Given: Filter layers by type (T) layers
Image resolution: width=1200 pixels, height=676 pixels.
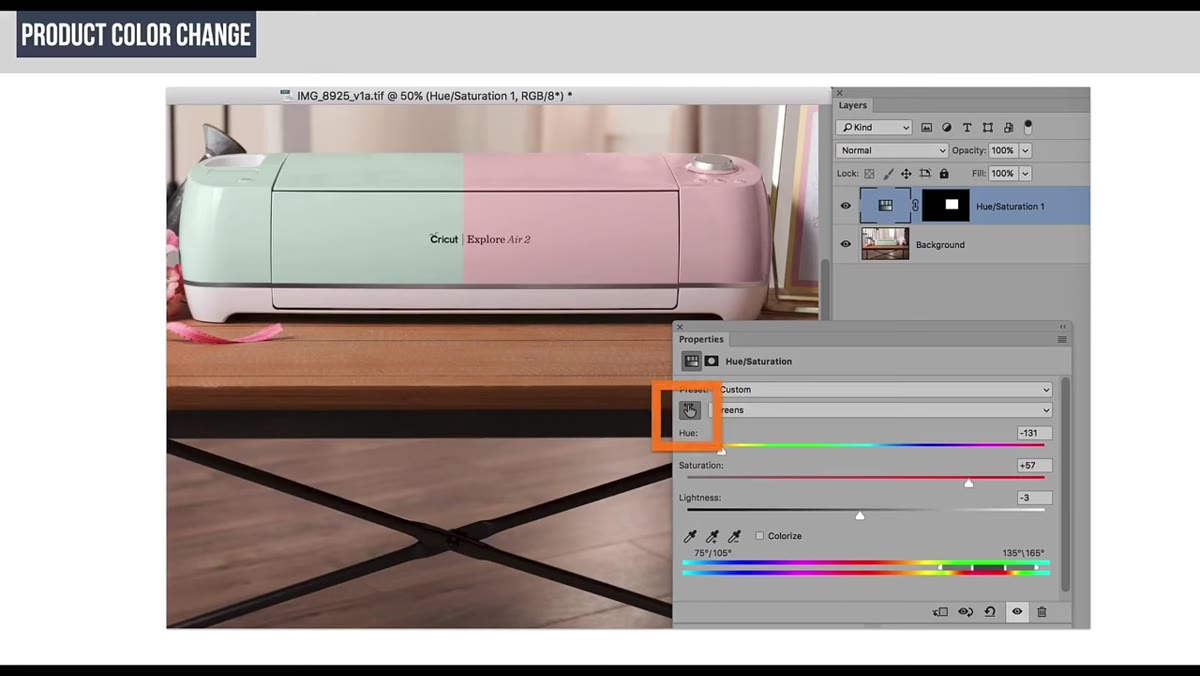Looking at the screenshot, I should [x=967, y=128].
